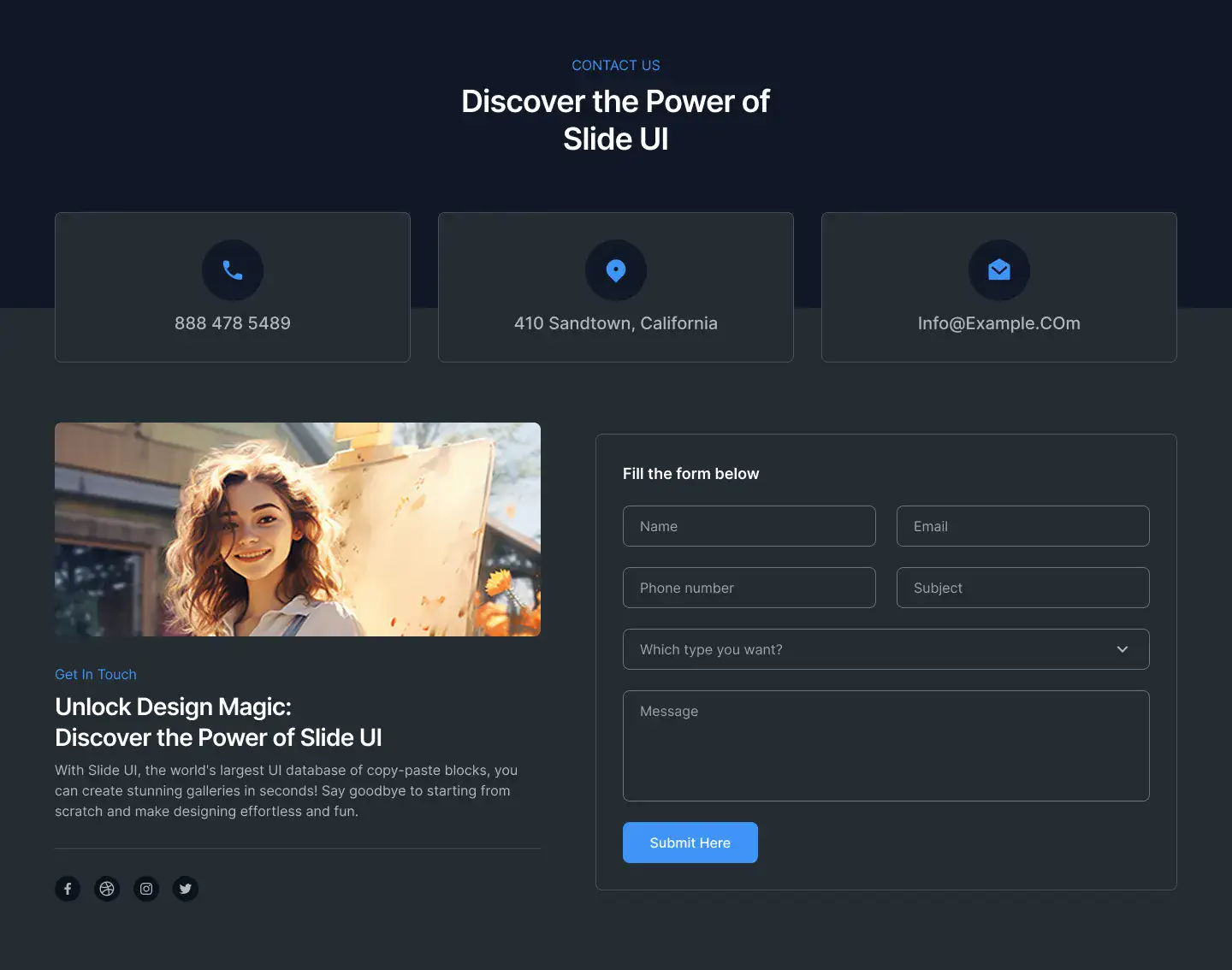The width and height of the screenshot is (1232, 970).
Task: Focus the Name input field
Action: 749,526
